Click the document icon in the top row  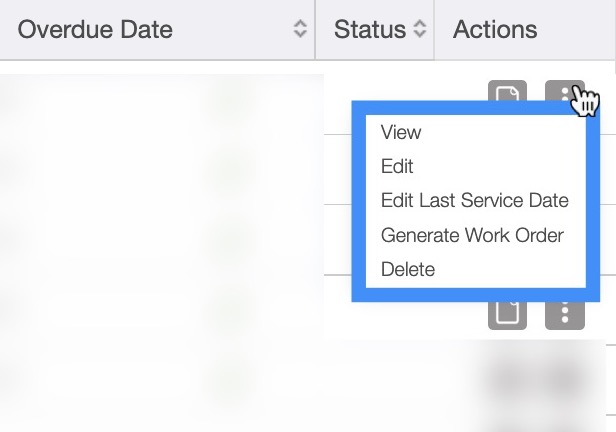[507, 92]
